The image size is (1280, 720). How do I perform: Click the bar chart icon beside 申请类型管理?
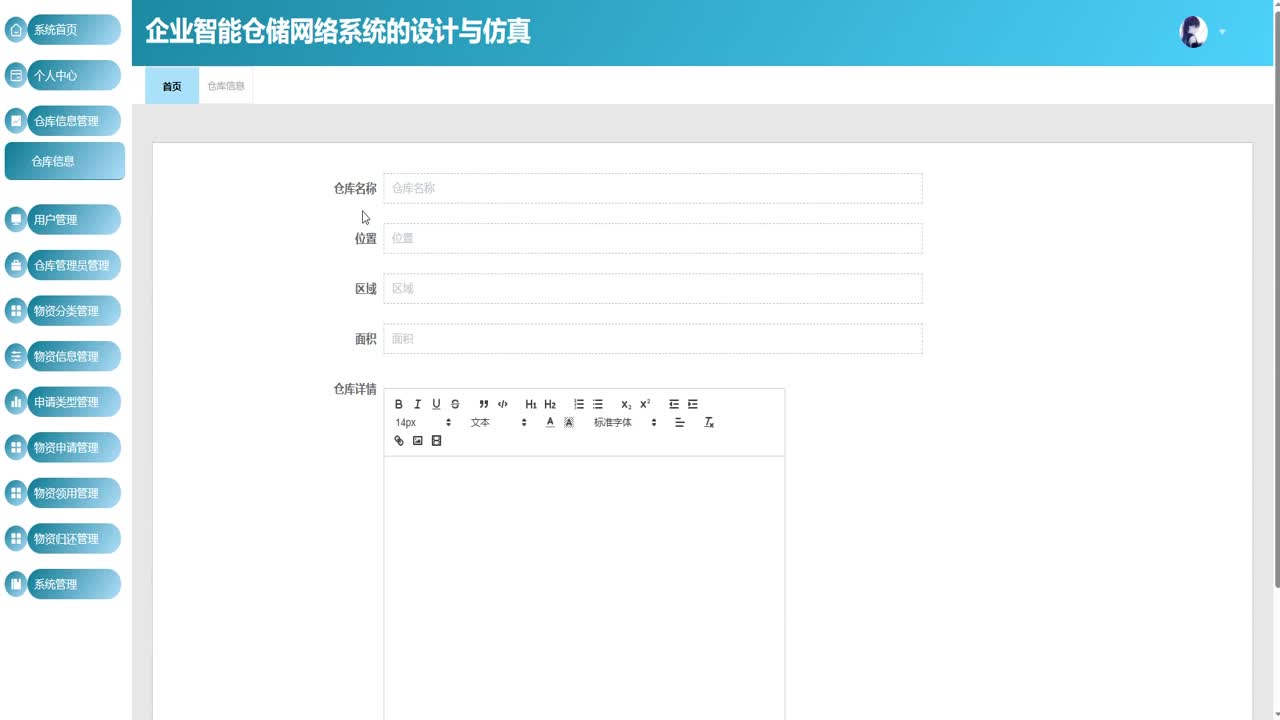[x=16, y=402]
